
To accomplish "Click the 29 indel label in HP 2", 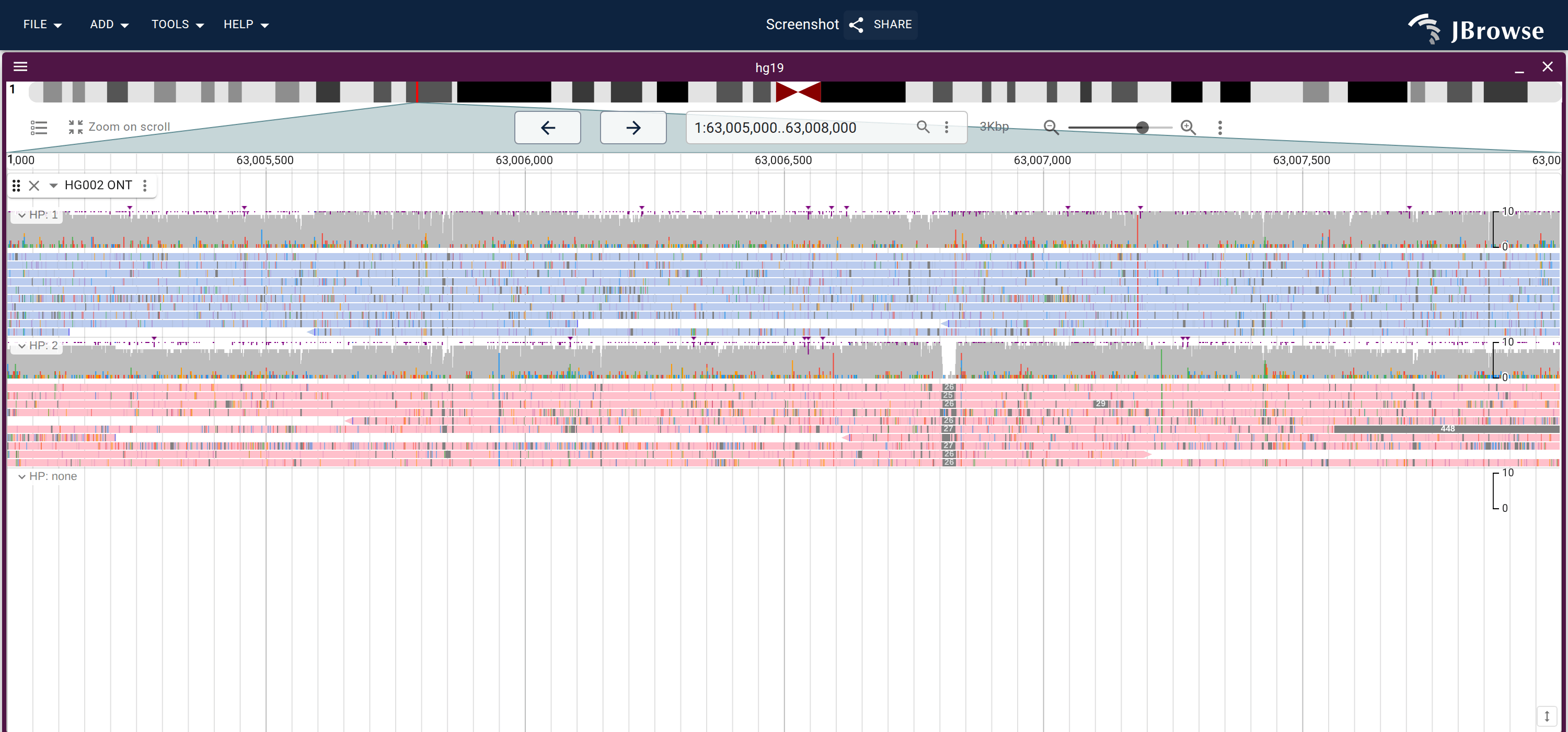I will coord(1101,404).
